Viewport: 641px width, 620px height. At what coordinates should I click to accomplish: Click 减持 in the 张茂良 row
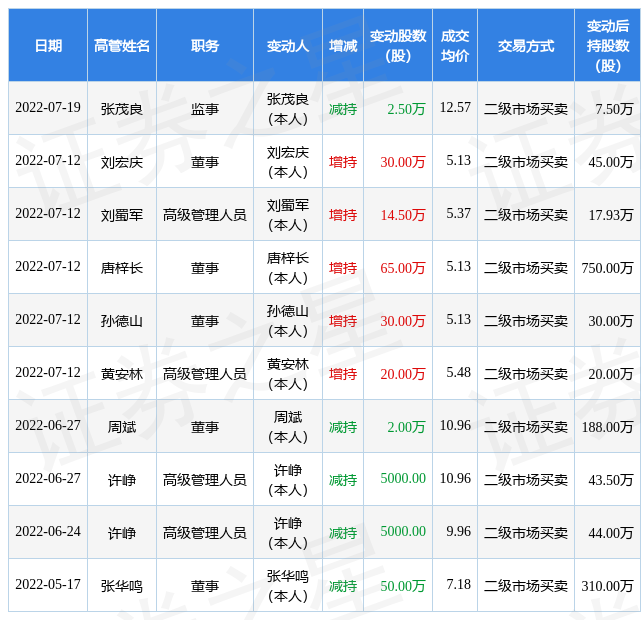click(343, 109)
